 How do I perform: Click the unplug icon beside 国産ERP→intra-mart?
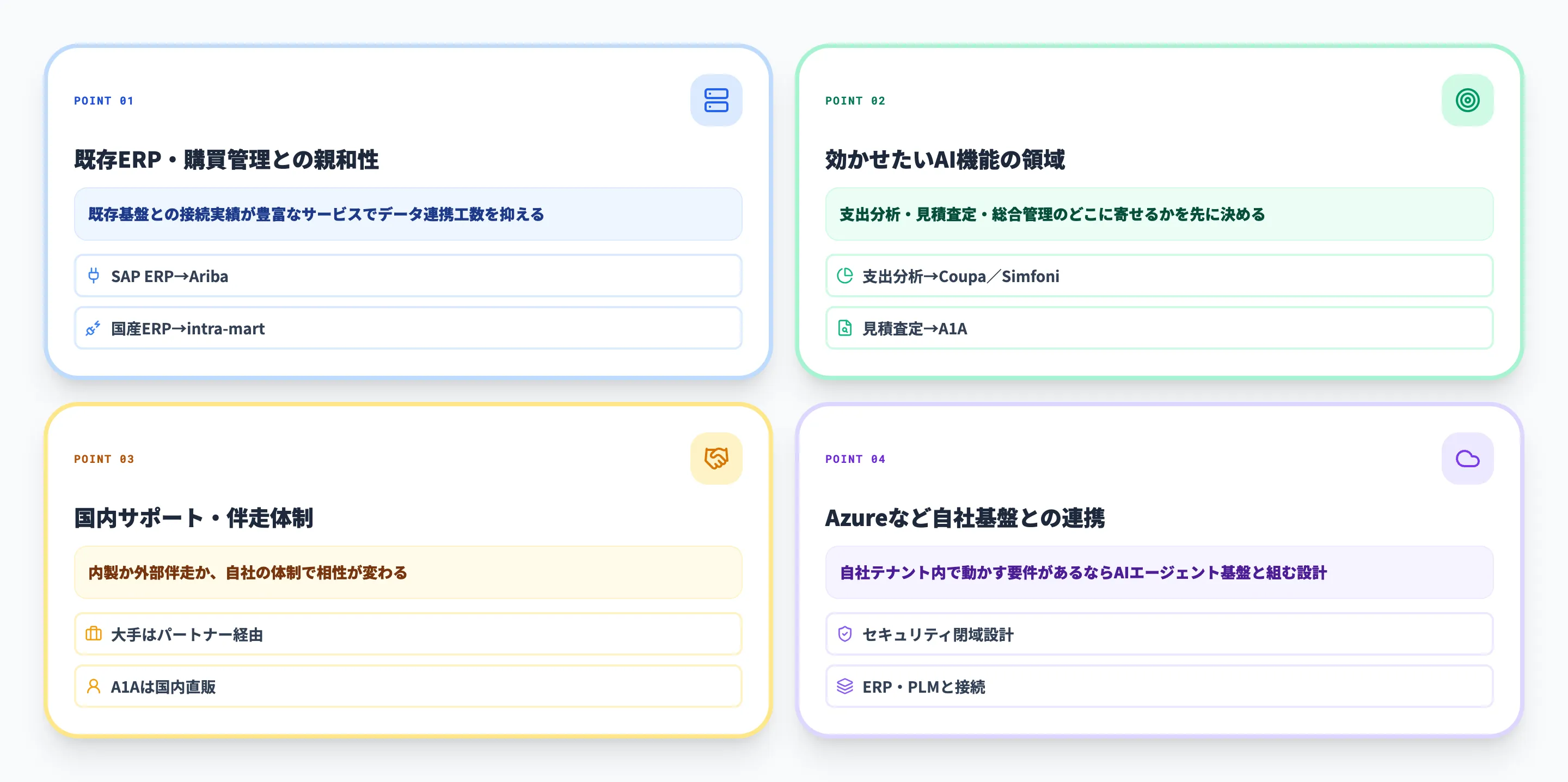click(93, 328)
